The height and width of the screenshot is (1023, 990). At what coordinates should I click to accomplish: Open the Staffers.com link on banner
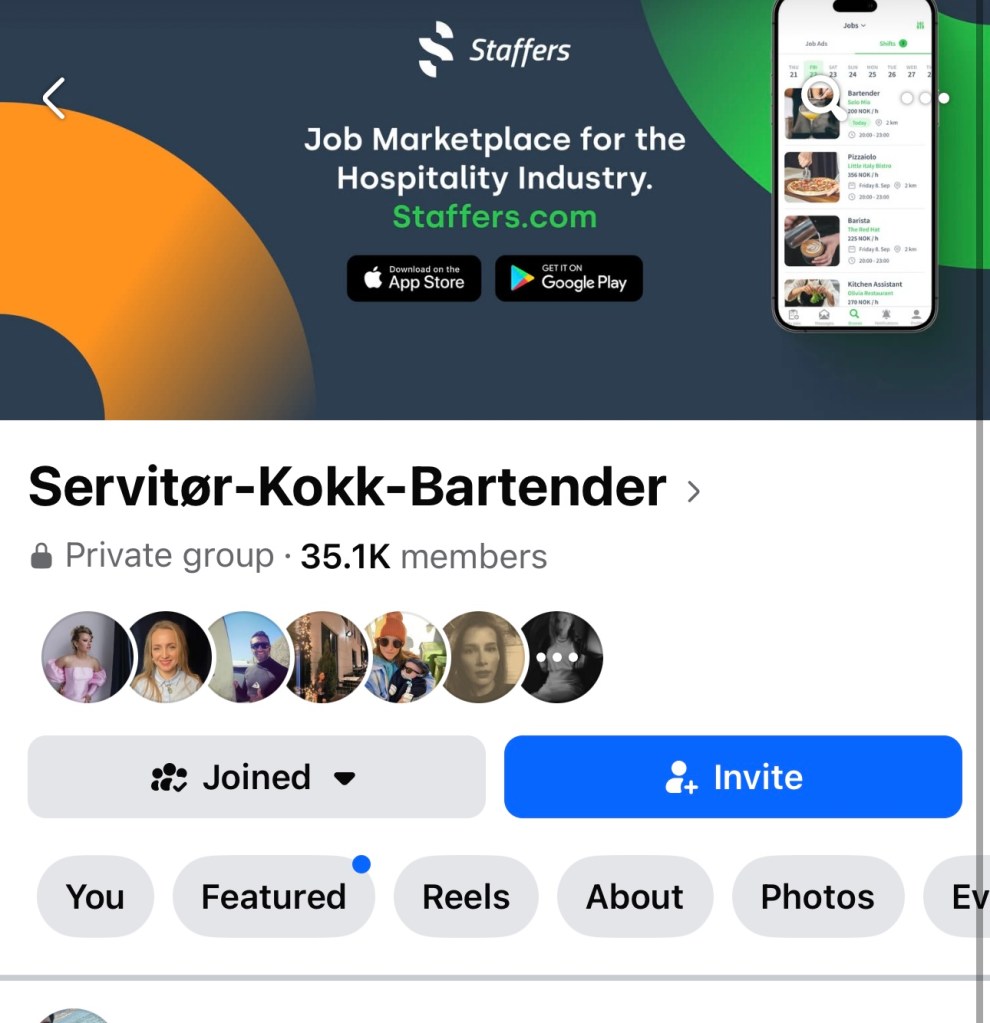[495, 217]
